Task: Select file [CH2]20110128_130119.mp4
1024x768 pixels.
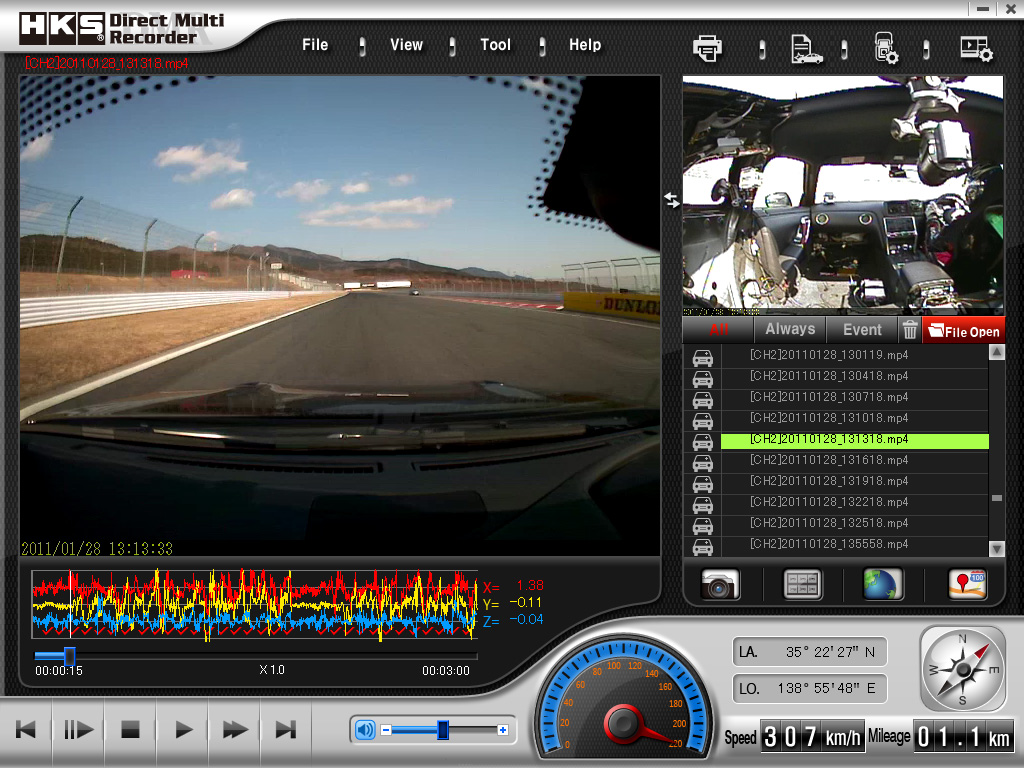Action: [854, 355]
